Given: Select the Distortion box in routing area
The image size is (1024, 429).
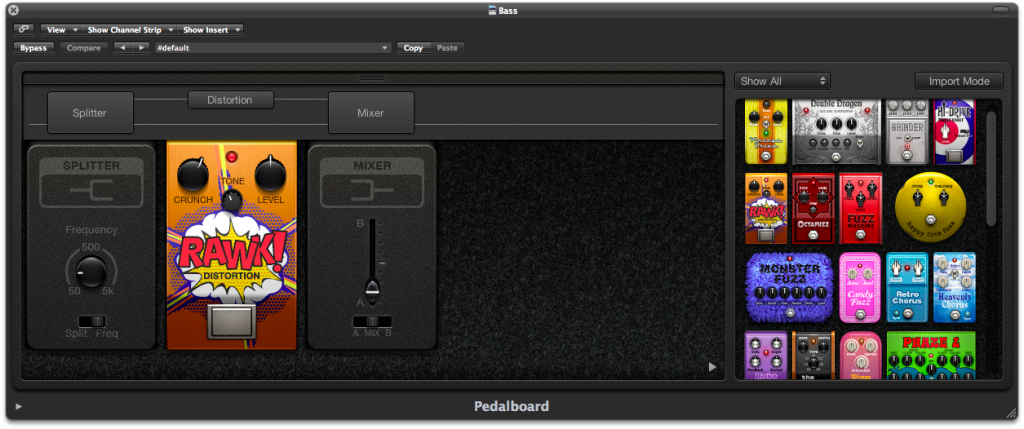Looking at the screenshot, I should 231,100.
